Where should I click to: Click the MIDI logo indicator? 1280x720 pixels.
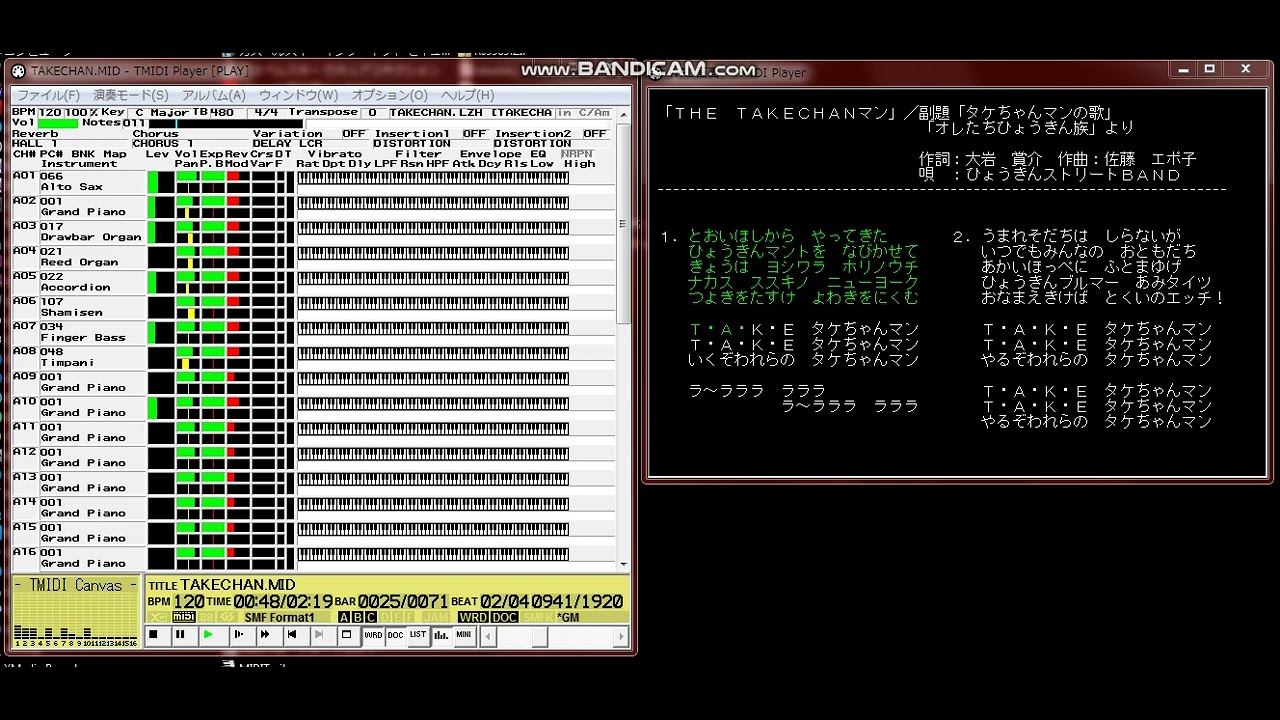(183, 617)
